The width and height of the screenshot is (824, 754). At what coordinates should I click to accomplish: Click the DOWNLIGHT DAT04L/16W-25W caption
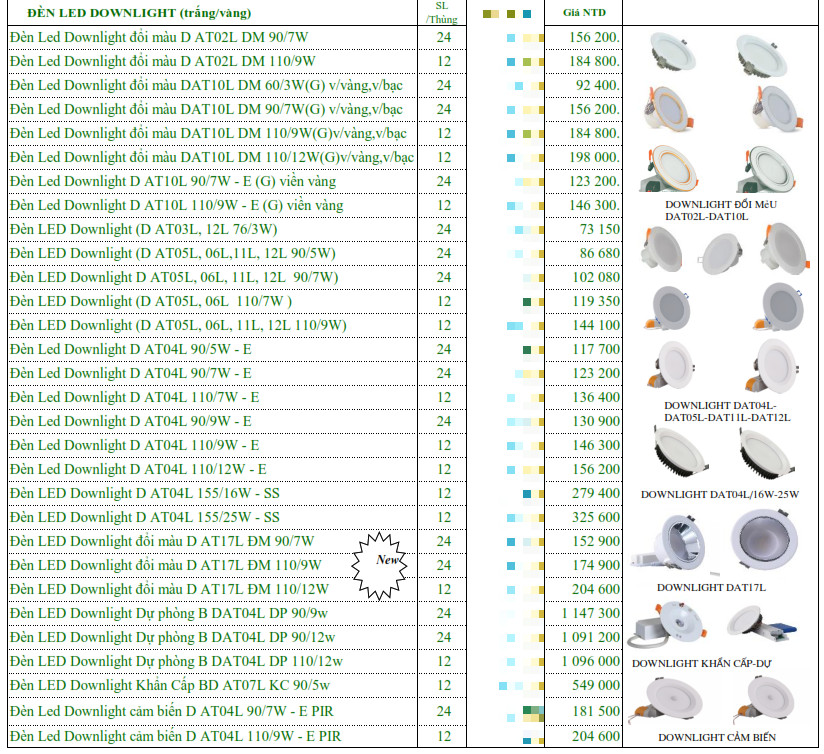tap(717, 495)
